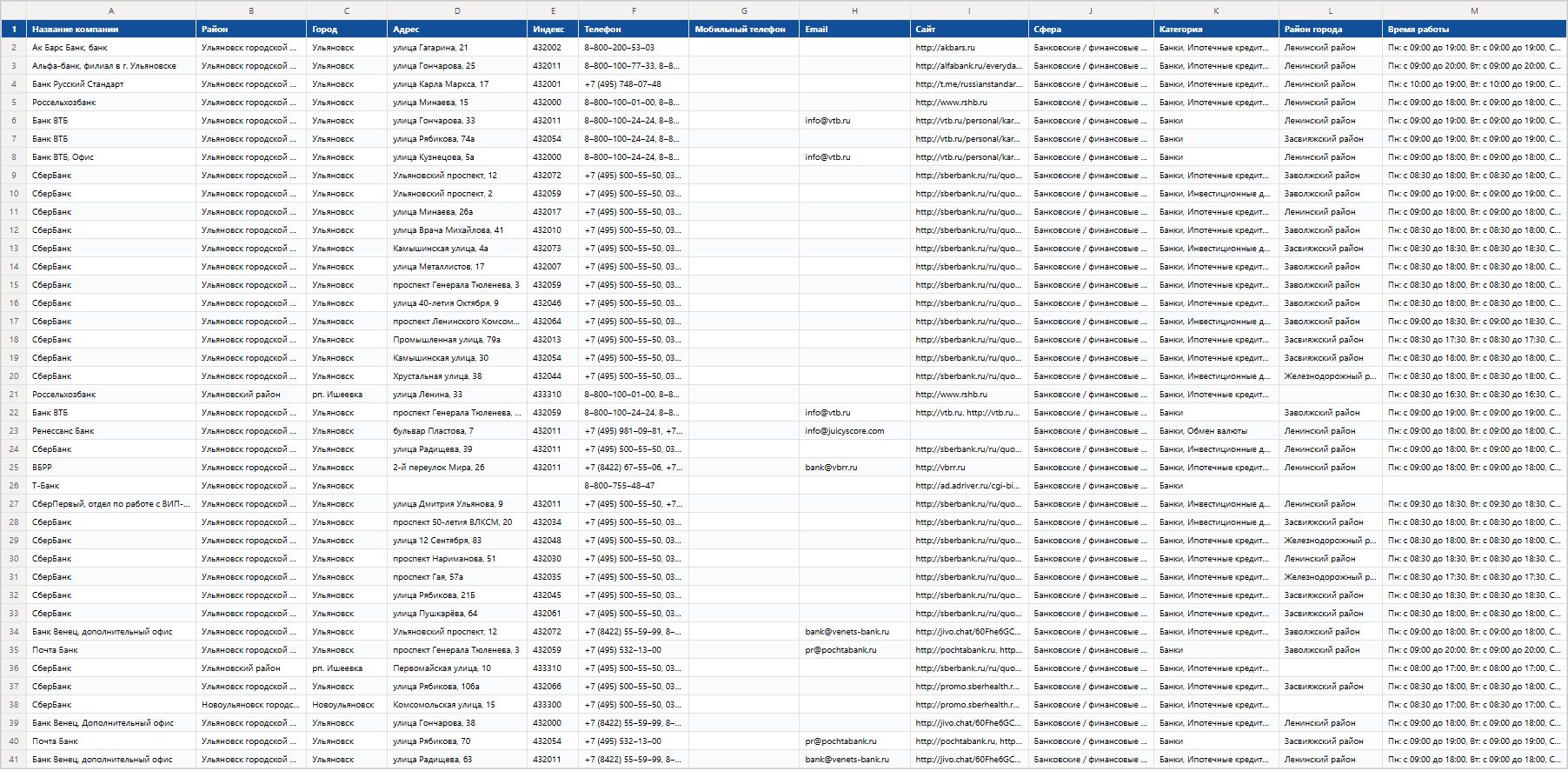Image resolution: width=1568 pixels, height=784 pixels.
Task: Click address 'улица Кузнецова, 5а'
Action: pyautogui.click(x=457, y=157)
